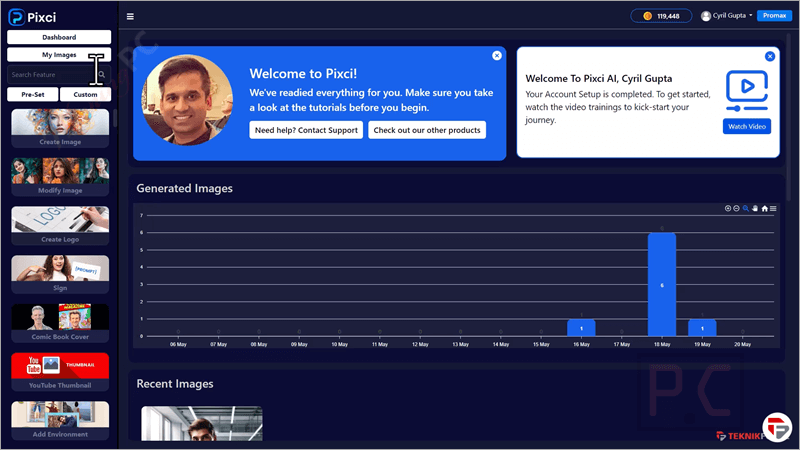Click the Pixci logo icon

click(x=16, y=17)
